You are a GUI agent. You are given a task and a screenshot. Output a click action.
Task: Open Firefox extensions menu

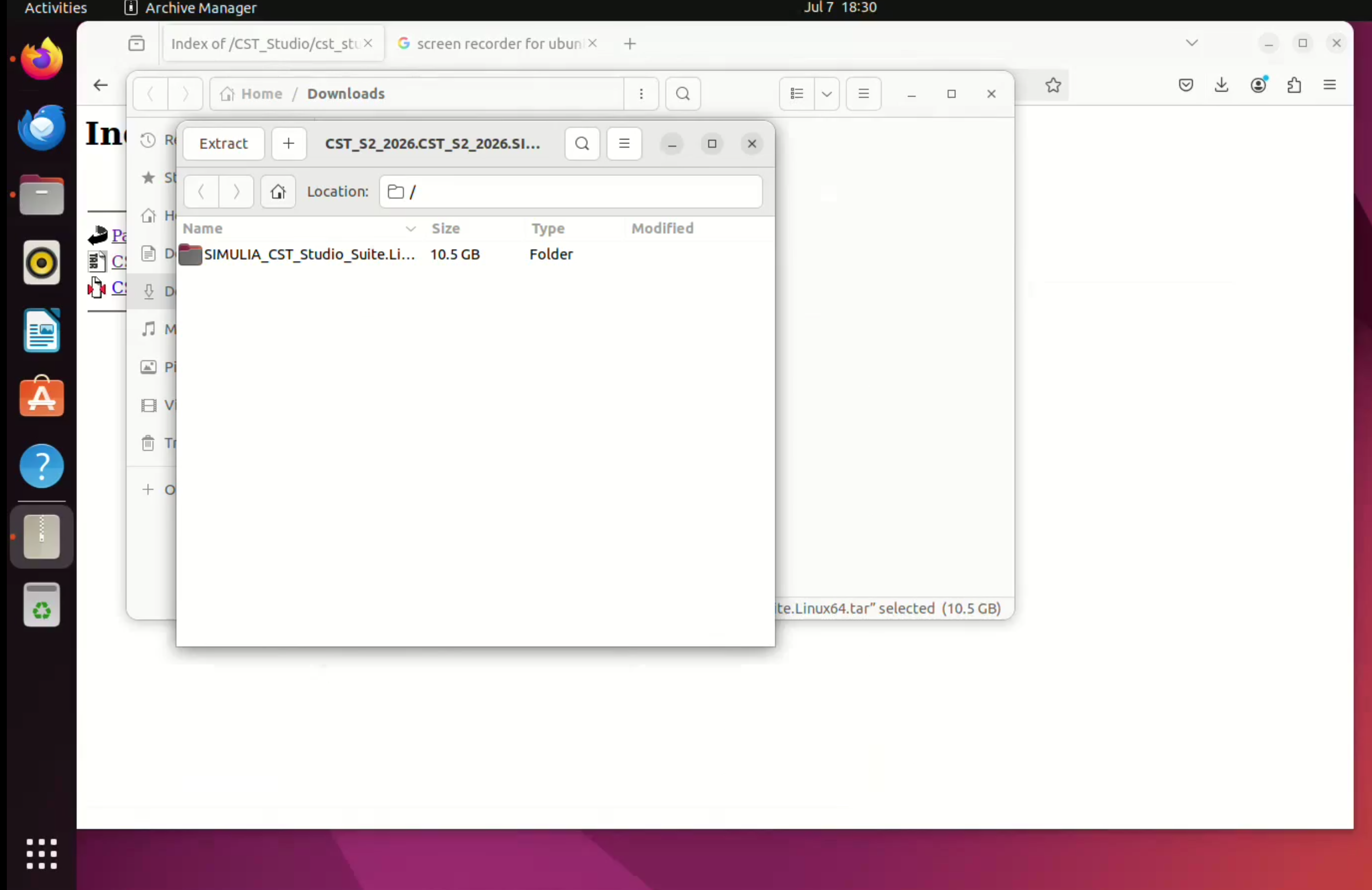pyautogui.click(x=1294, y=85)
